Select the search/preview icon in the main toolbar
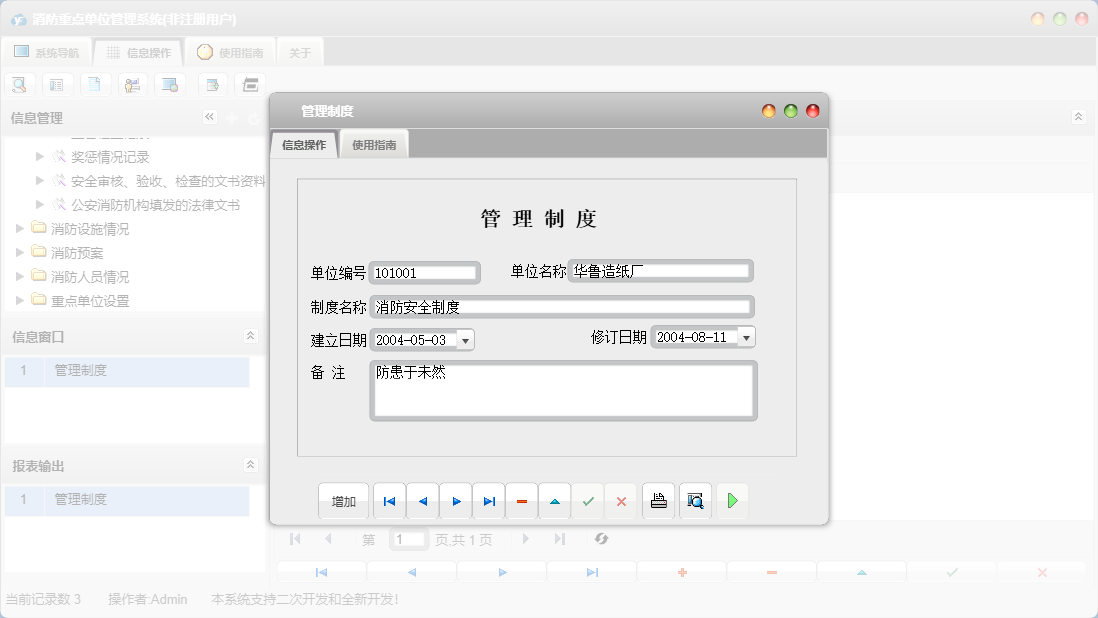Screen dimensions: 1098x618 (19, 84)
